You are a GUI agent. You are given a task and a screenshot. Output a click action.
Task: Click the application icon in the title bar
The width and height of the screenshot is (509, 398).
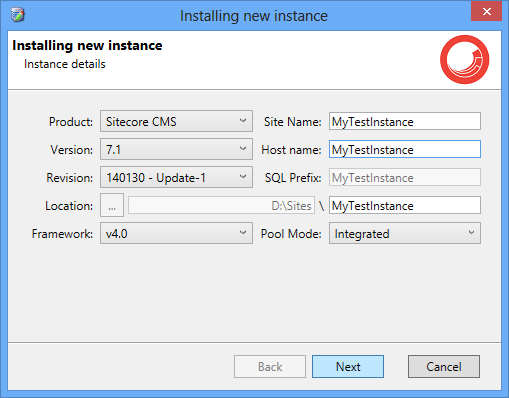point(18,15)
